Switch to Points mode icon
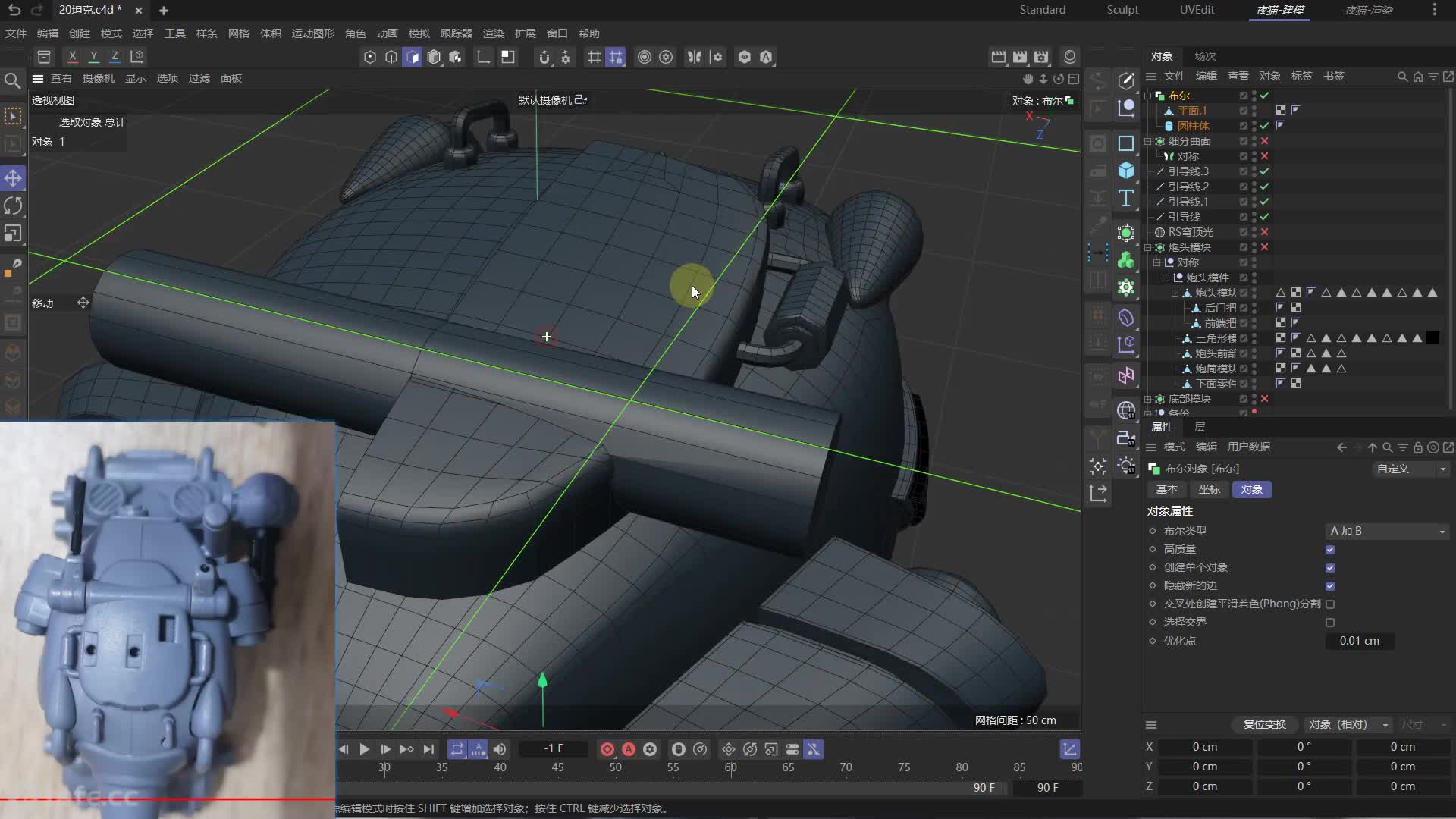This screenshot has height=819, width=1456. (x=370, y=57)
